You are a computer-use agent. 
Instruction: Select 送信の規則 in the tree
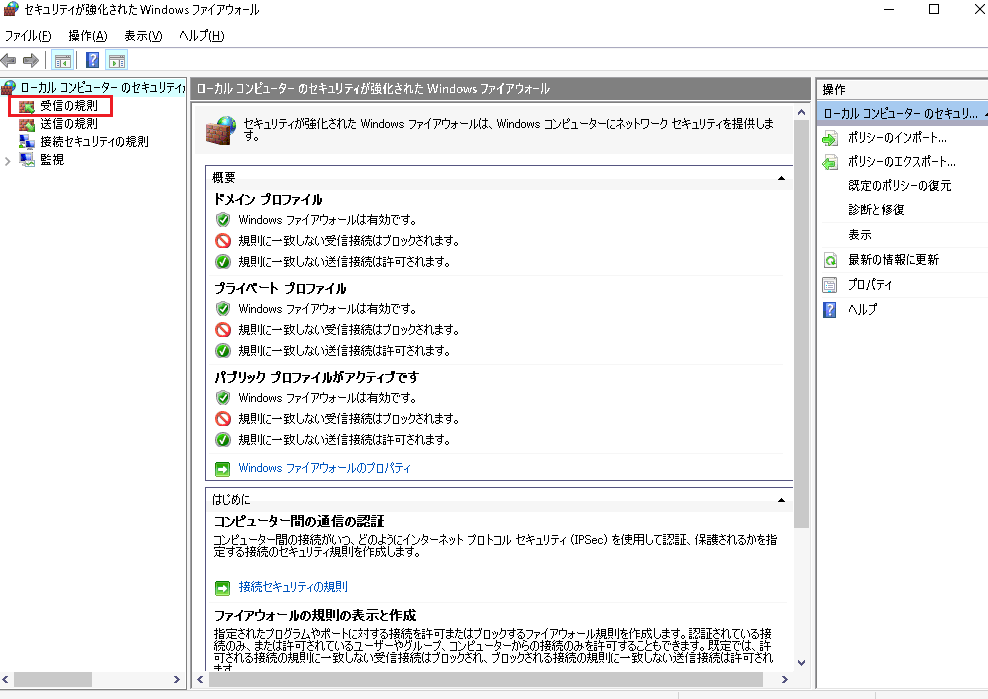pyautogui.click(x=69, y=124)
